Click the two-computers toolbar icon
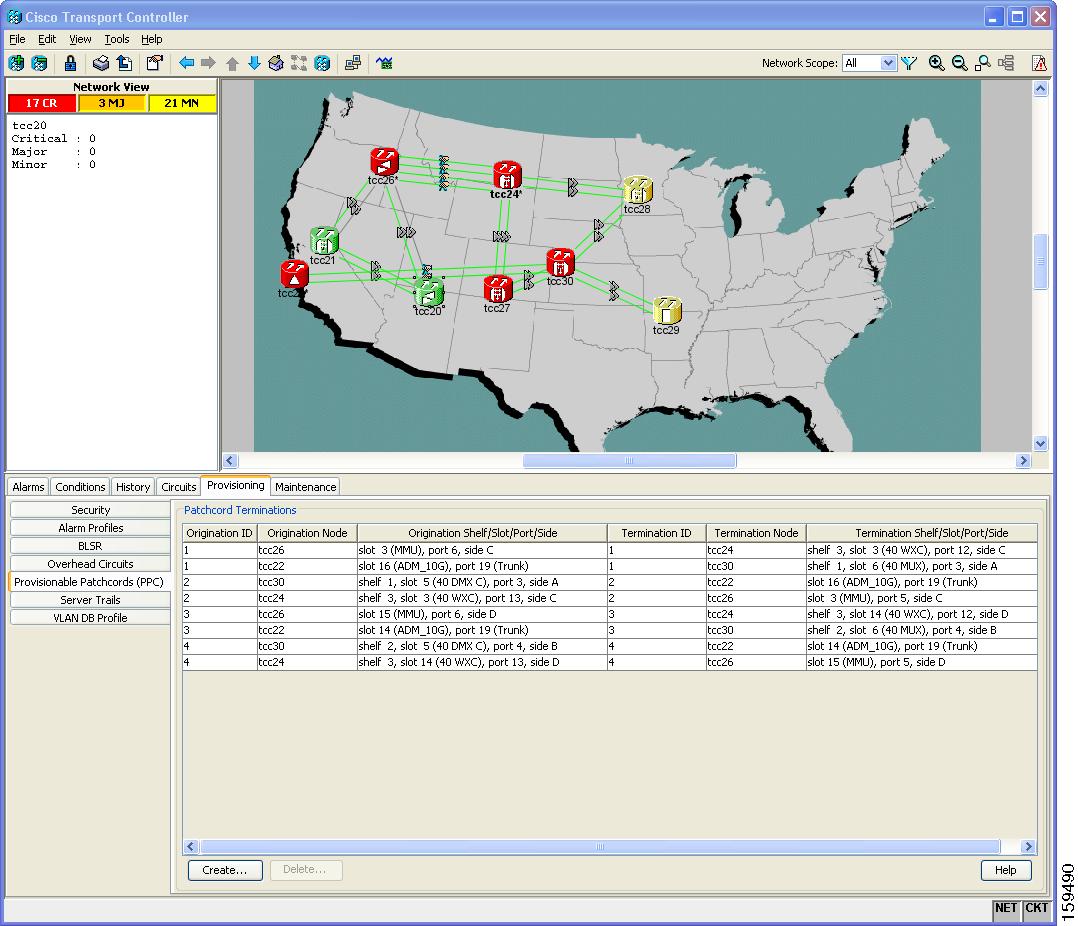The image size is (1078, 926). tap(353, 63)
